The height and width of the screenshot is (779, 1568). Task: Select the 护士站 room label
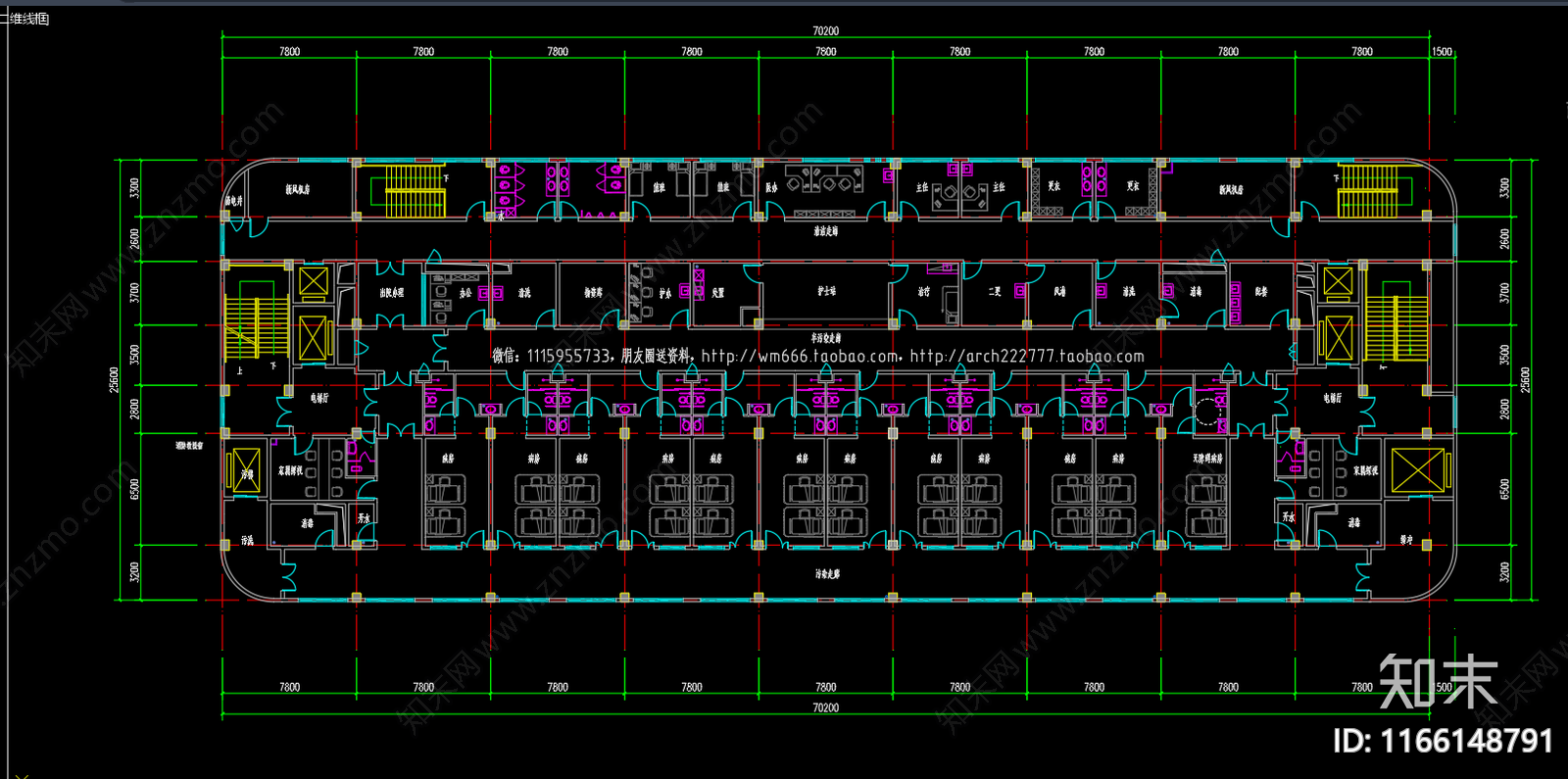click(x=826, y=291)
